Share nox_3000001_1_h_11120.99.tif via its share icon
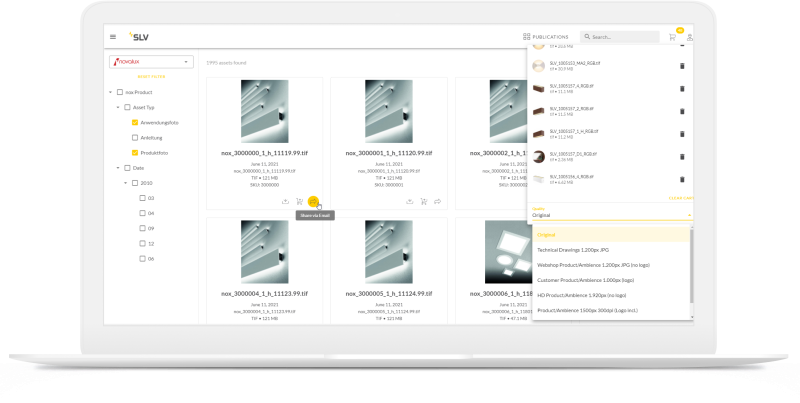 [x=437, y=202]
